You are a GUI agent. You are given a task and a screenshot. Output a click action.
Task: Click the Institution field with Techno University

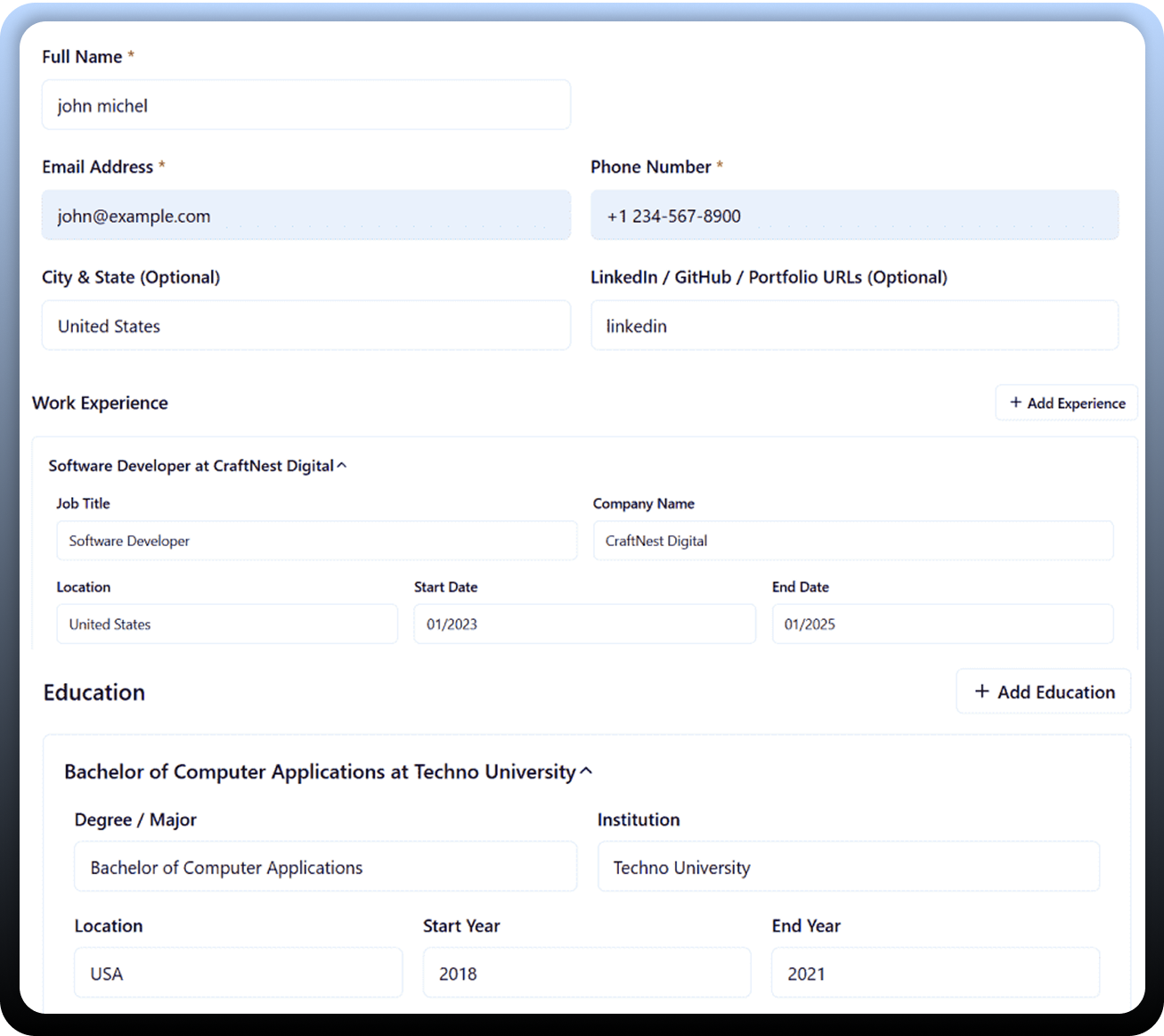[x=848, y=868]
